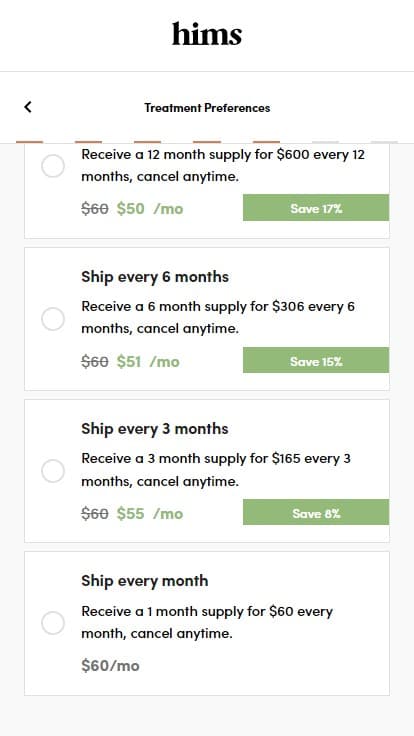
Task: Click the hims logo
Action: pos(207,34)
